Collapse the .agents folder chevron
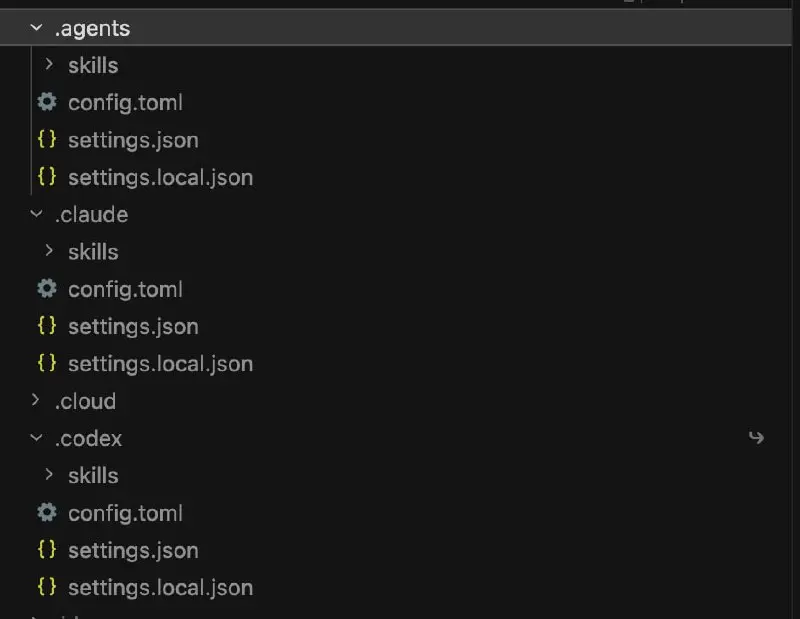Screen dimensions: 800x619 (x=36, y=28)
